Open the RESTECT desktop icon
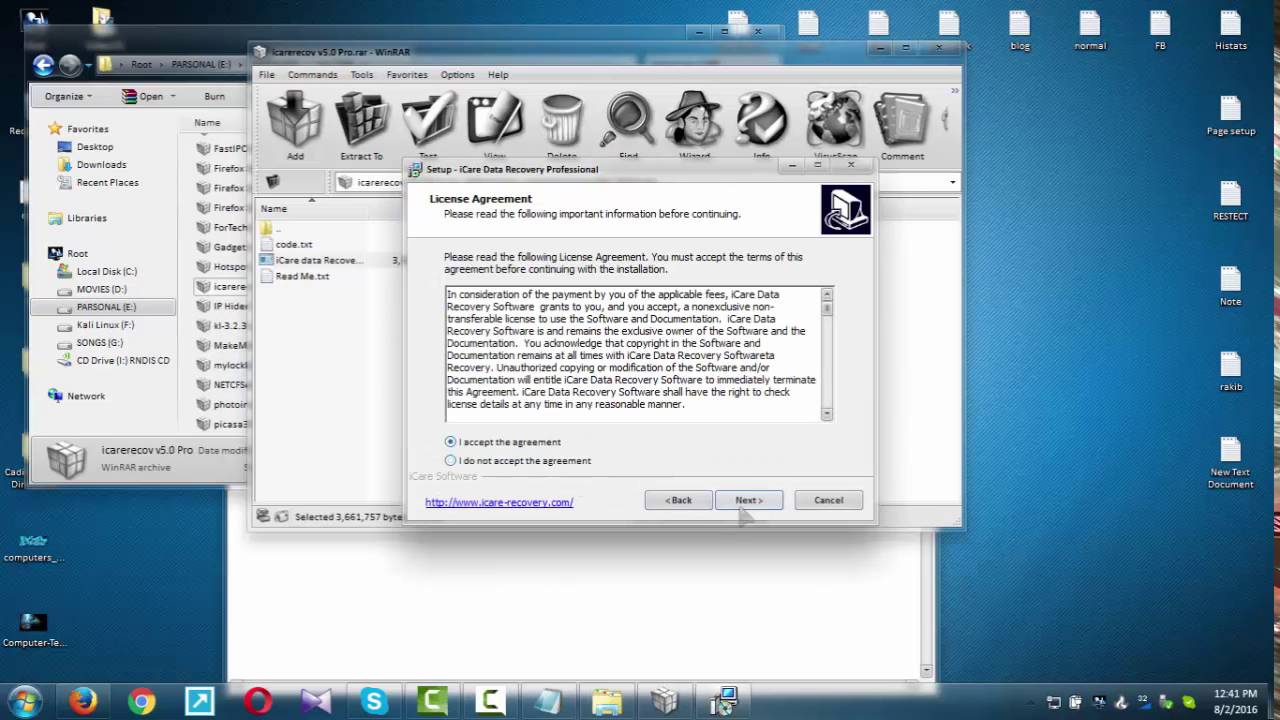Viewport: 1280px width, 720px height. [1230, 202]
